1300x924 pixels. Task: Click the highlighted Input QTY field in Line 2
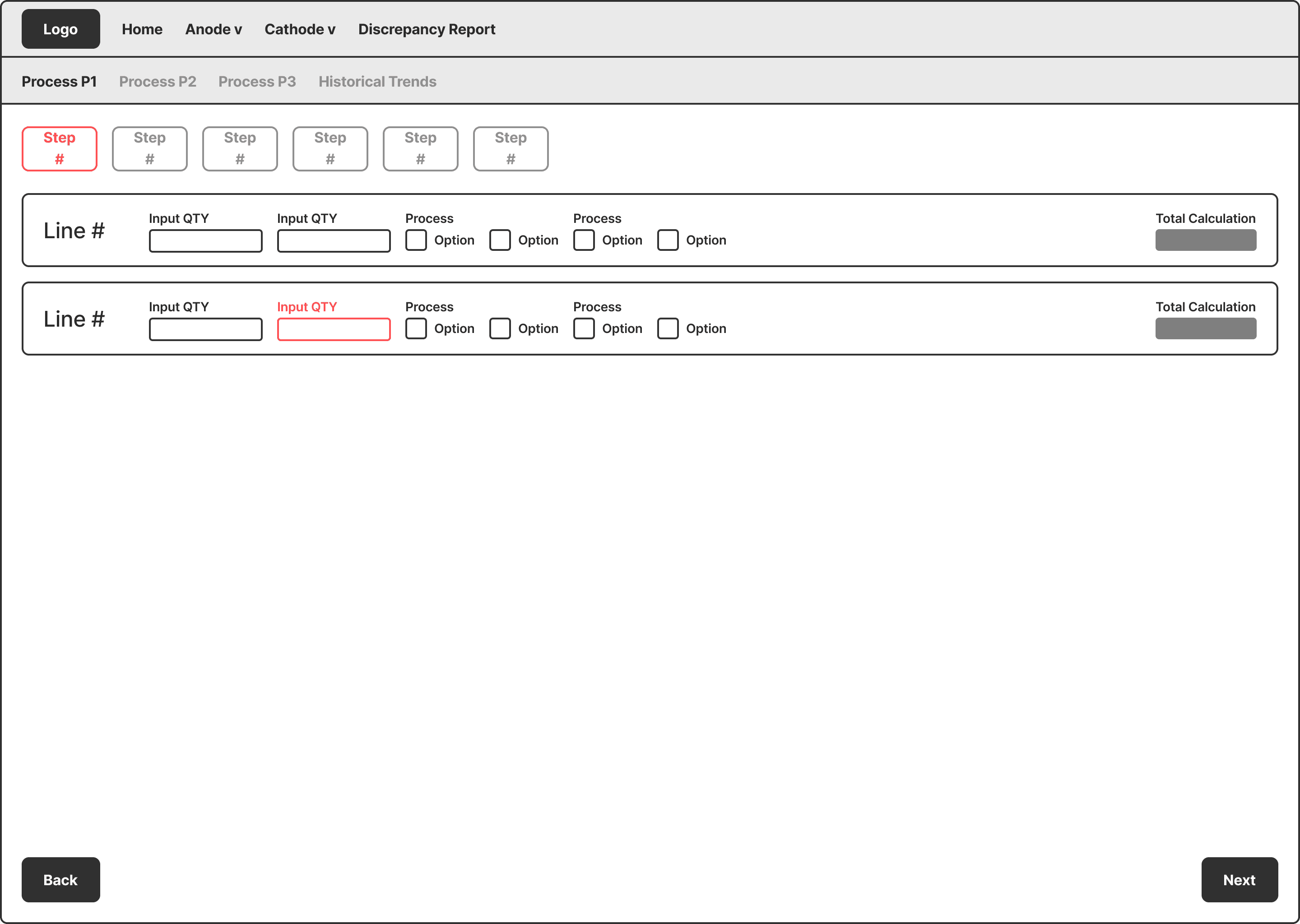[334, 329]
